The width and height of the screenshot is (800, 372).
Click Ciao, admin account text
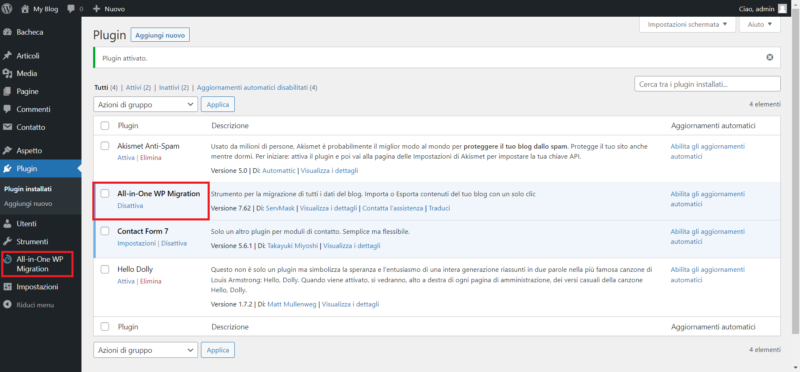[756, 9]
